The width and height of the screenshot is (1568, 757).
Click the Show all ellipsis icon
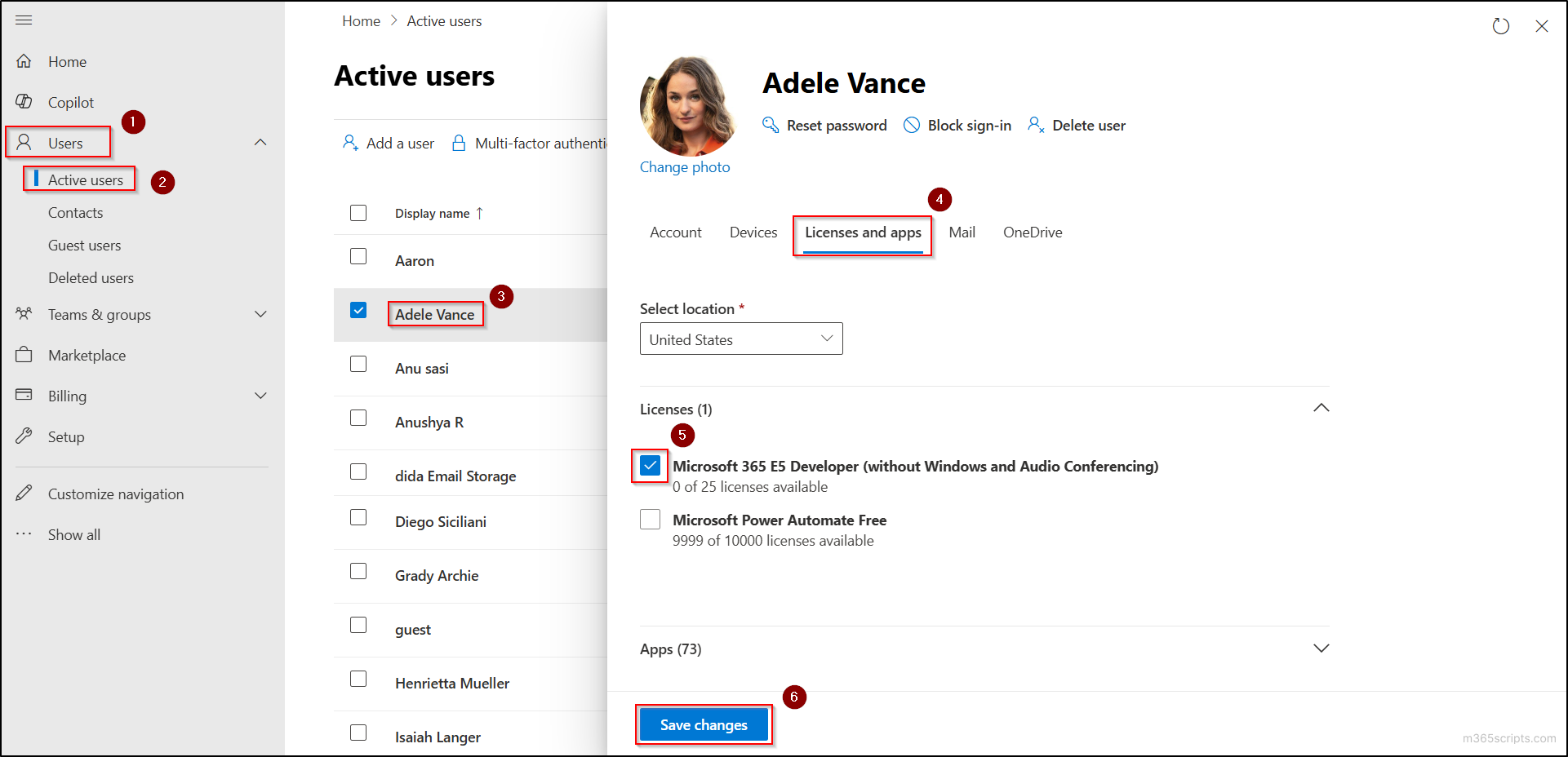click(x=24, y=534)
